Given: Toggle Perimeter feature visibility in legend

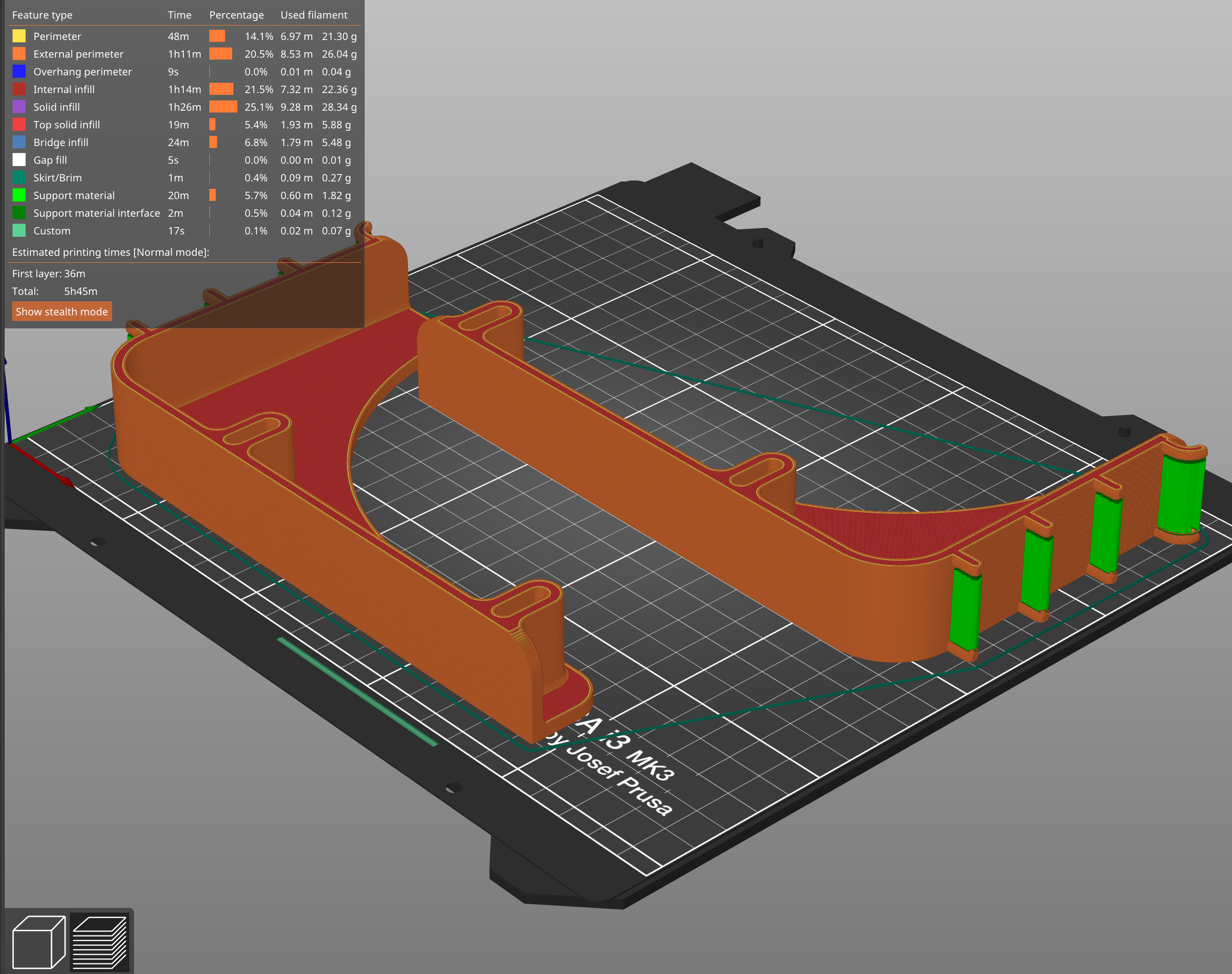Looking at the screenshot, I should [x=184, y=36].
